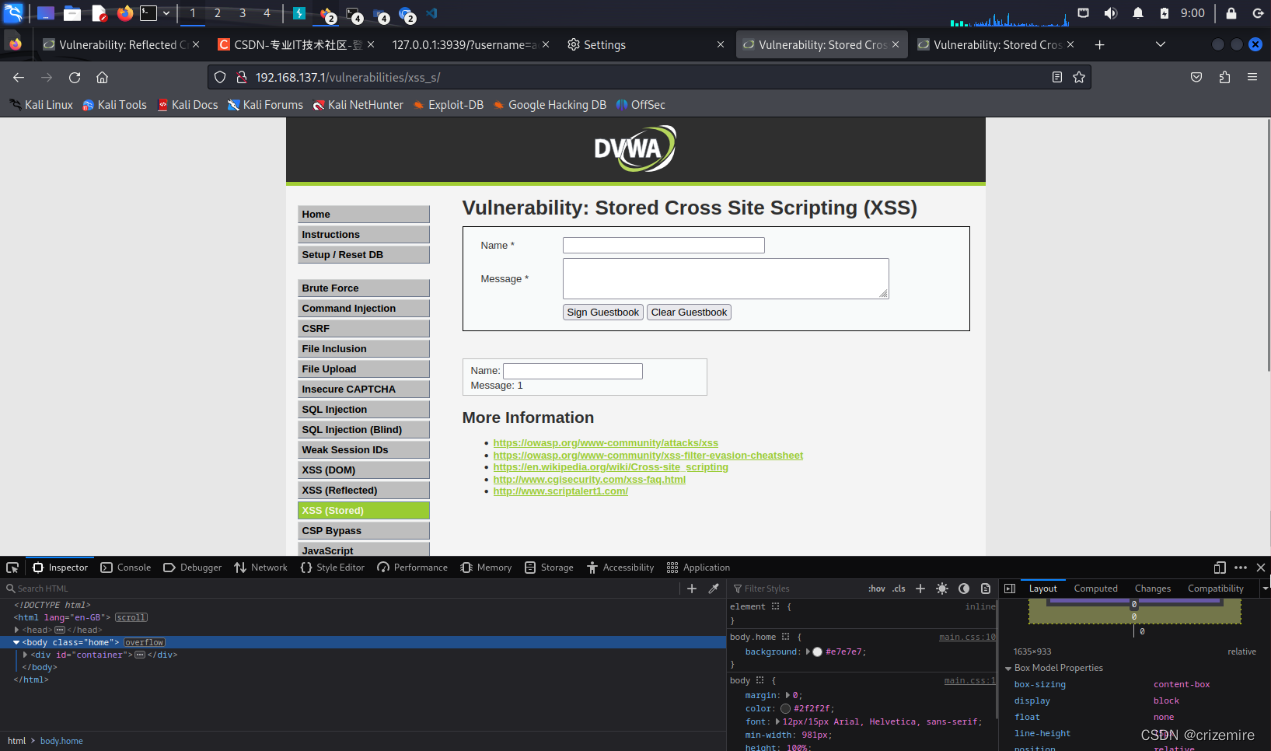This screenshot has height=751, width=1271.
Task: Toggle the :hov pseudo-class panel
Action: pyautogui.click(x=876, y=589)
